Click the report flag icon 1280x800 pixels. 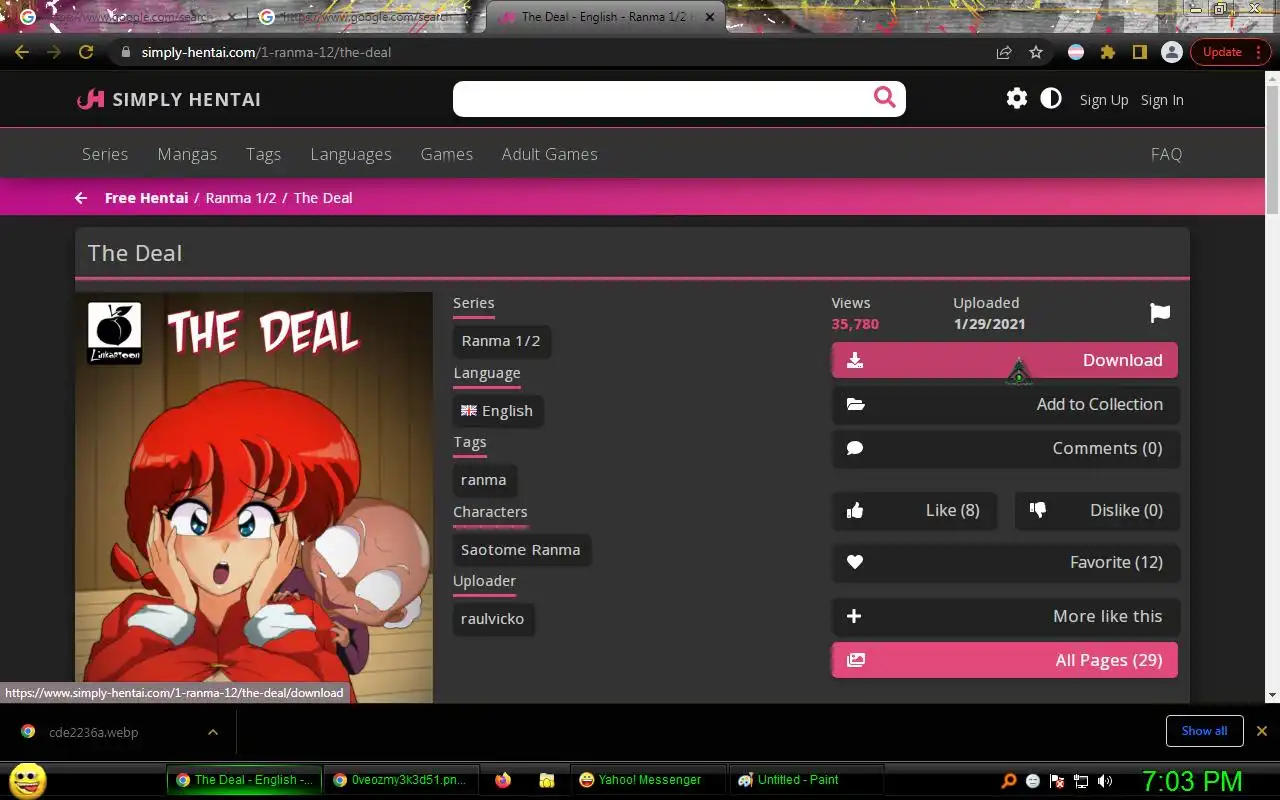1160,313
